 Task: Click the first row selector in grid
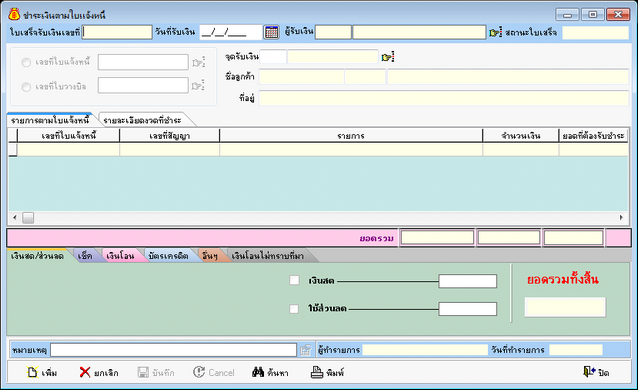click(13, 149)
